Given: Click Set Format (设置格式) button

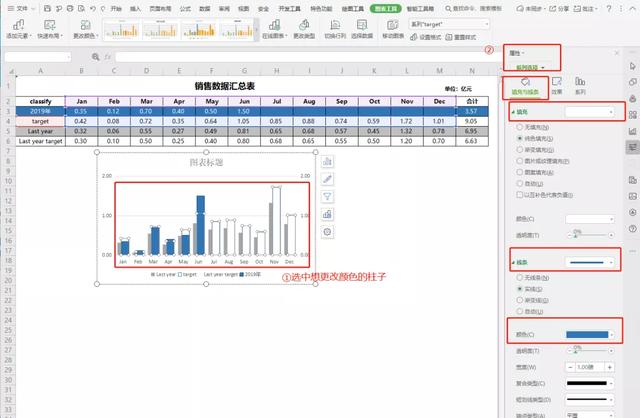Looking at the screenshot, I should point(426,37).
